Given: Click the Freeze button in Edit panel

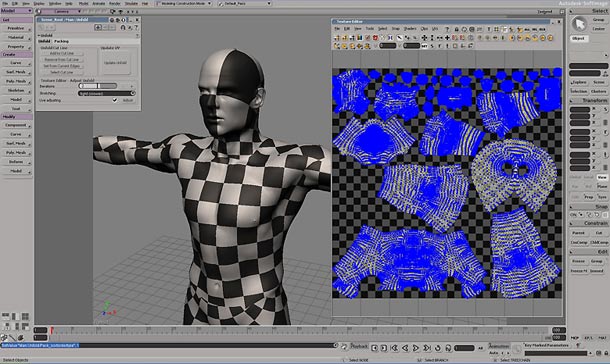Looking at the screenshot, I should coord(578,261).
